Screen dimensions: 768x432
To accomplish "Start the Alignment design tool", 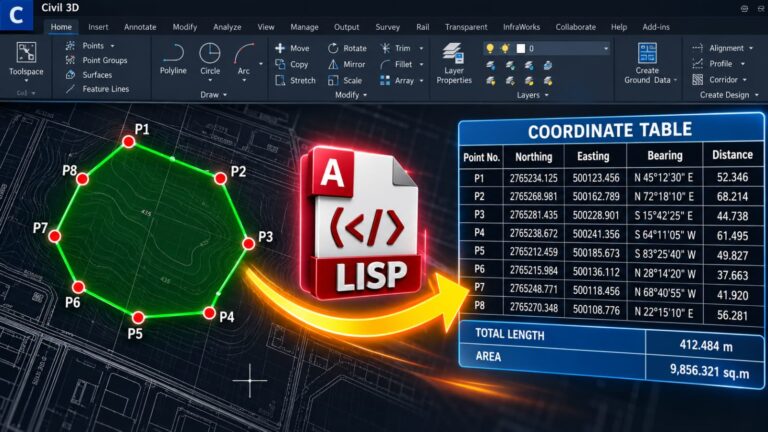I will coord(719,48).
